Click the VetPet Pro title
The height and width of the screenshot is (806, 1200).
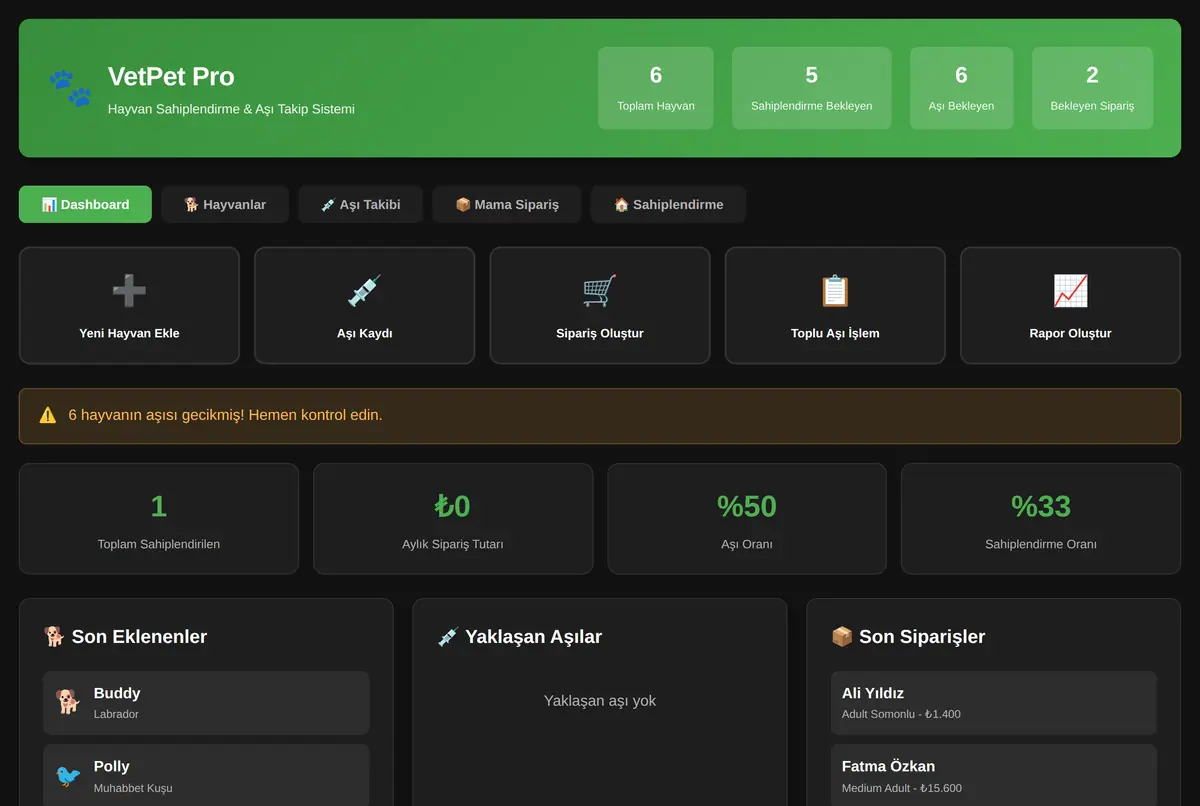click(x=171, y=77)
